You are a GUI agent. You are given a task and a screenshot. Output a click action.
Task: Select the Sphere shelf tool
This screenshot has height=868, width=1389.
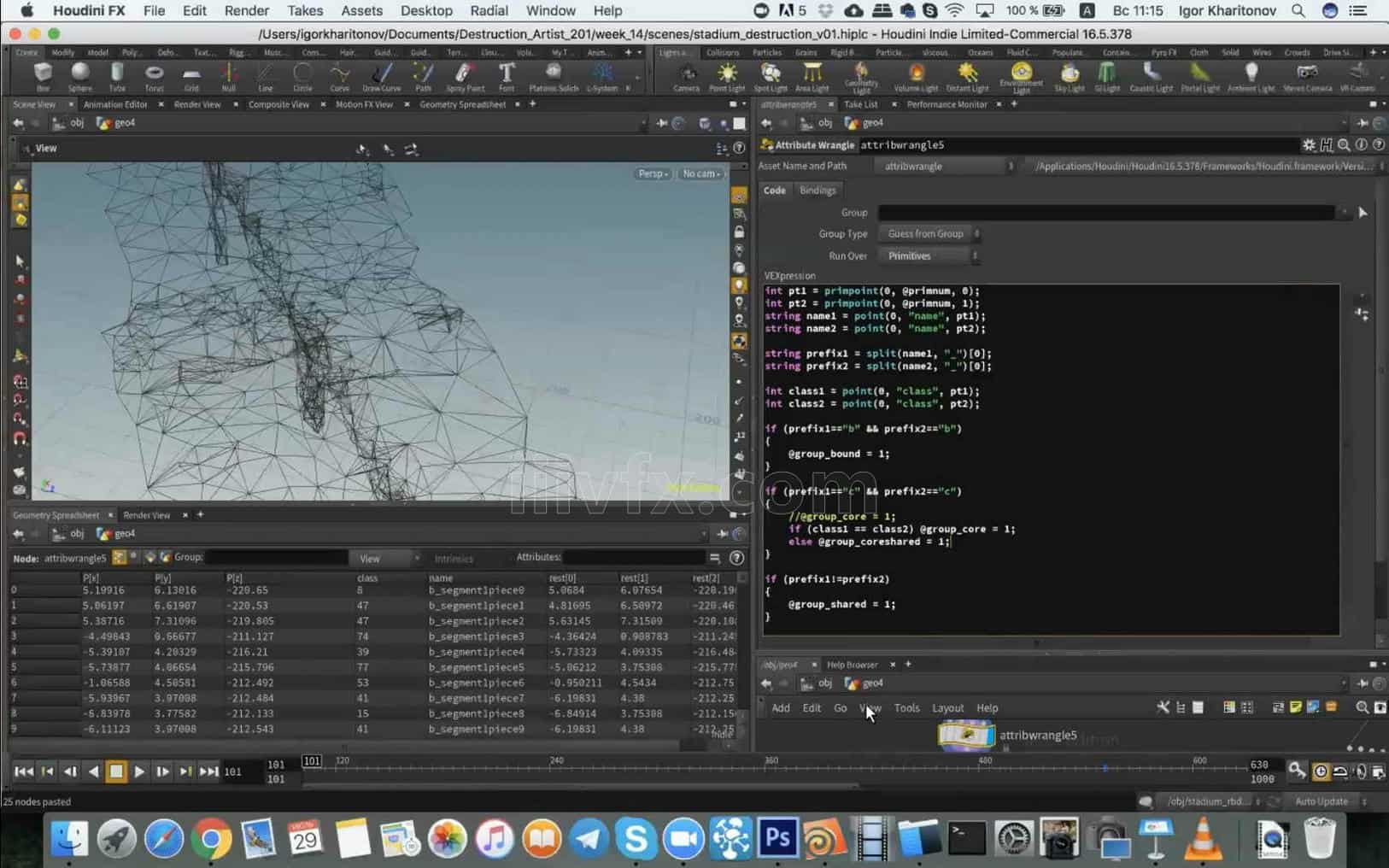point(79,76)
